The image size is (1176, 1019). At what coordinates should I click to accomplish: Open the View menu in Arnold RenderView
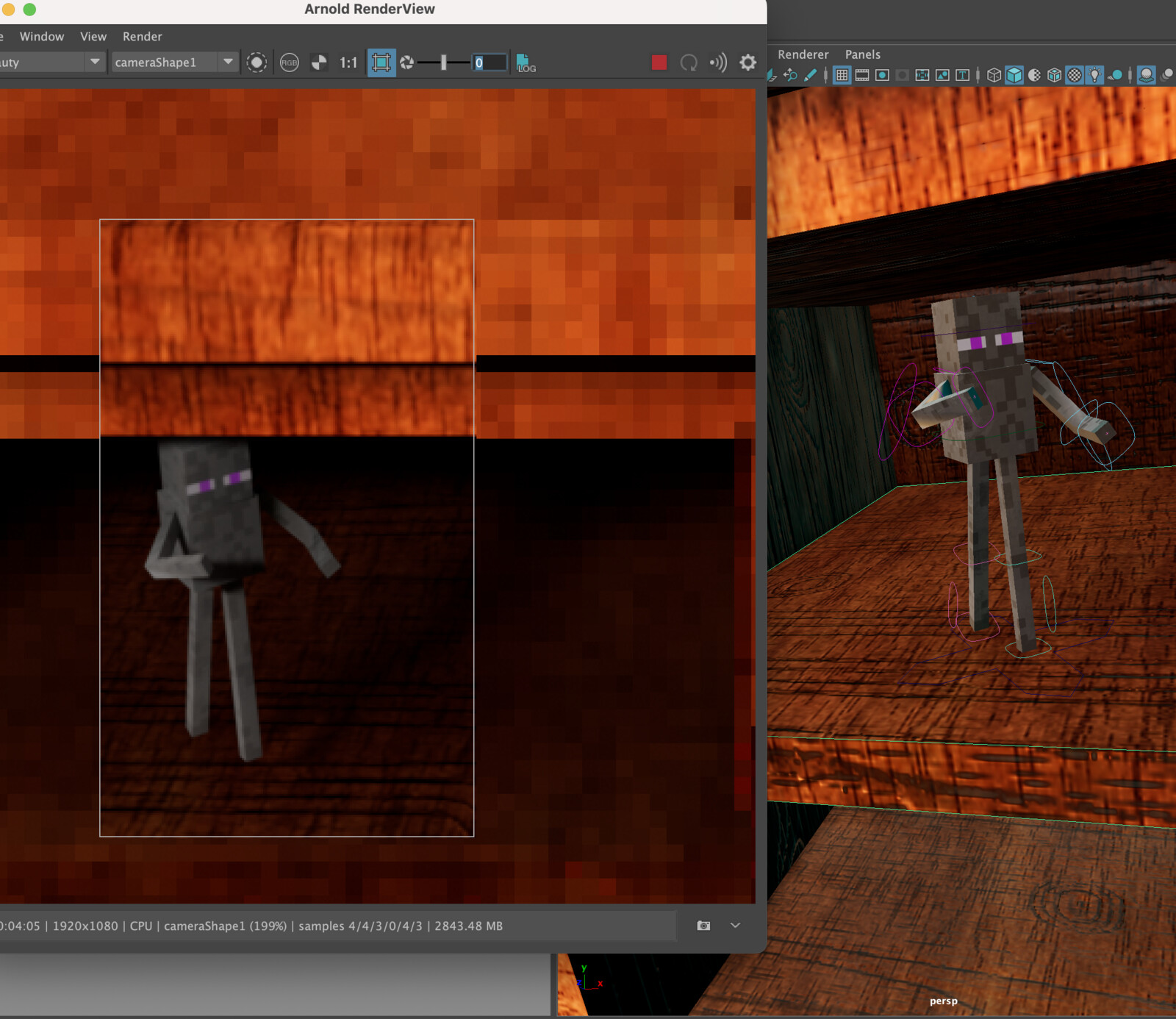tap(93, 37)
